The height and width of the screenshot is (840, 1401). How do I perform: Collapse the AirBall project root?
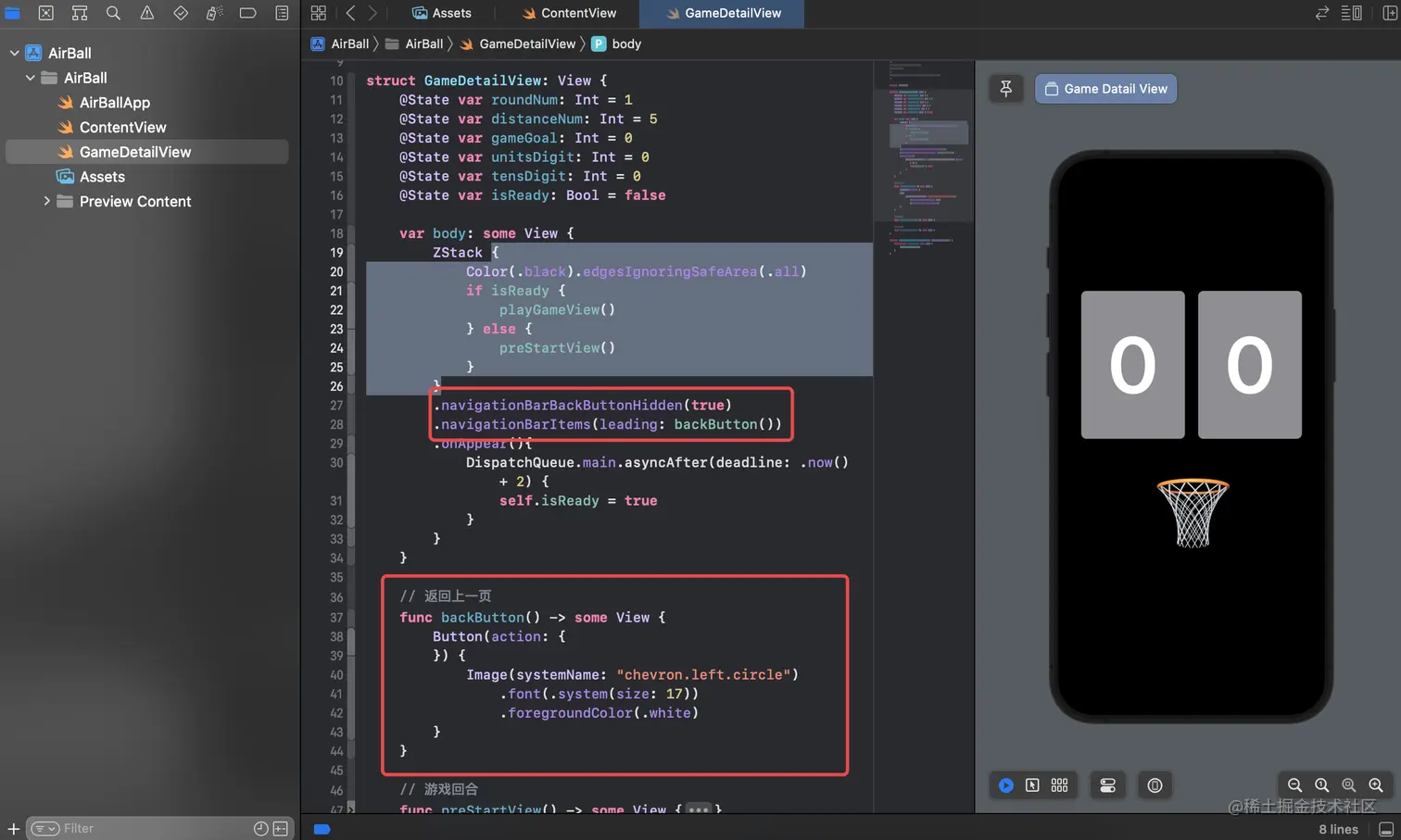click(14, 53)
